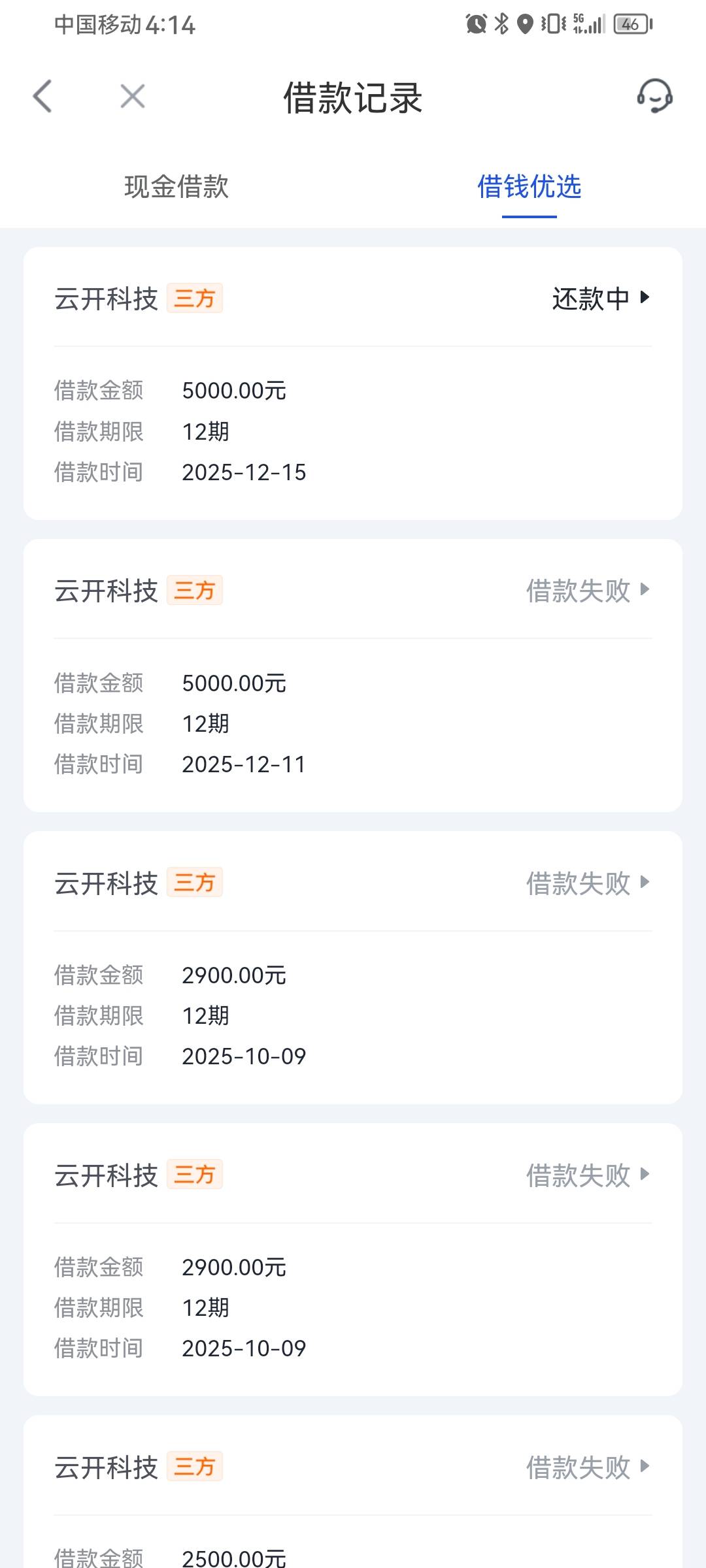Tap the back arrow icon

[x=42, y=97]
